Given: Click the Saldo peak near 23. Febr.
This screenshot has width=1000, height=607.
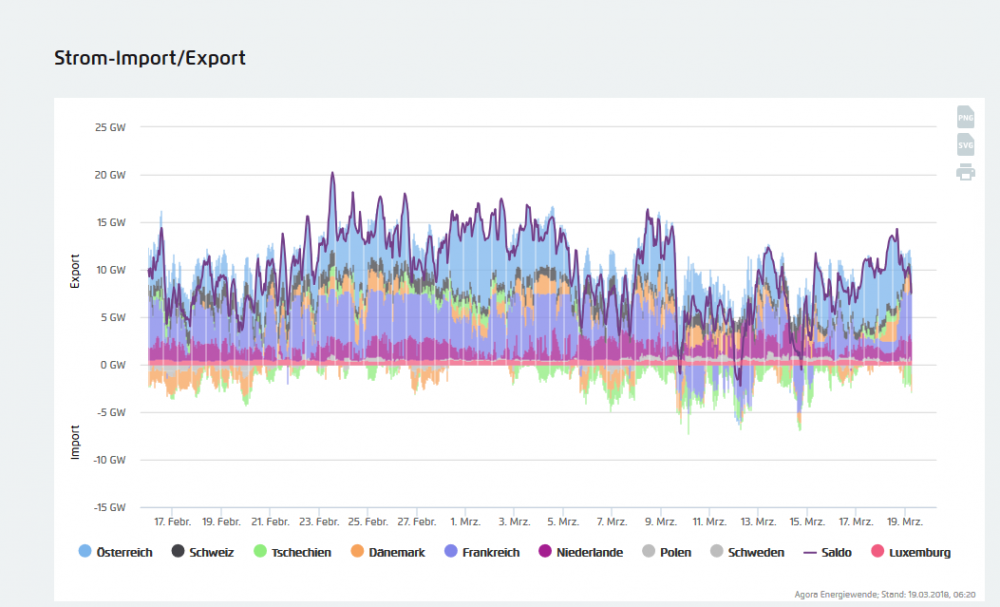Looking at the screenshot, I should point(332,174).
